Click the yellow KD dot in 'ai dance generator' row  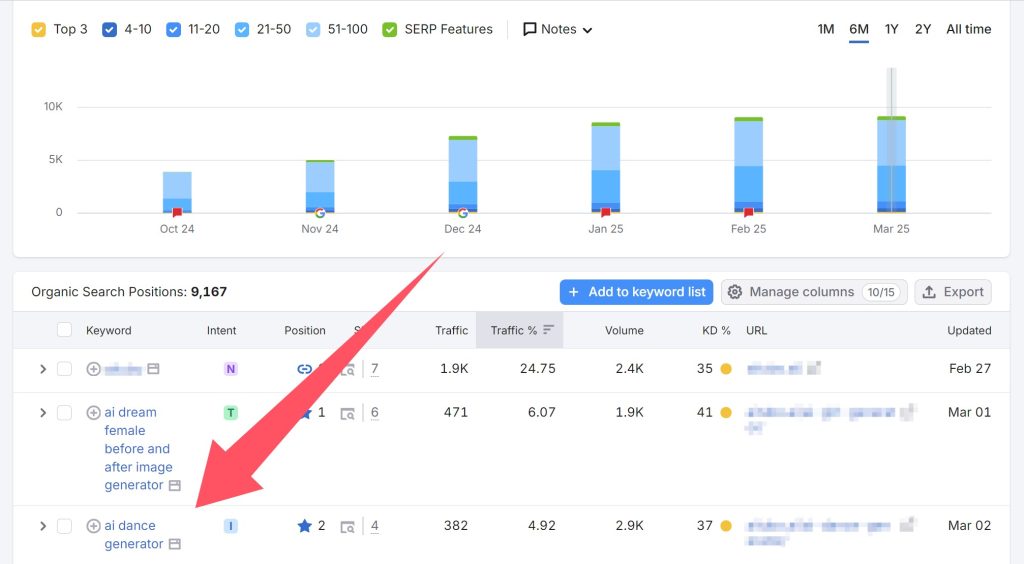coord(726,526)
